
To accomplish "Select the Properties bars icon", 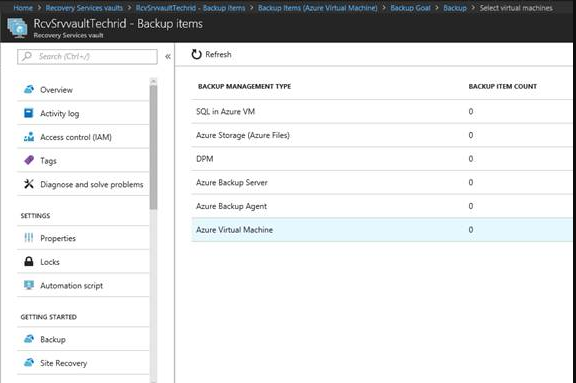I will (29, 238).
